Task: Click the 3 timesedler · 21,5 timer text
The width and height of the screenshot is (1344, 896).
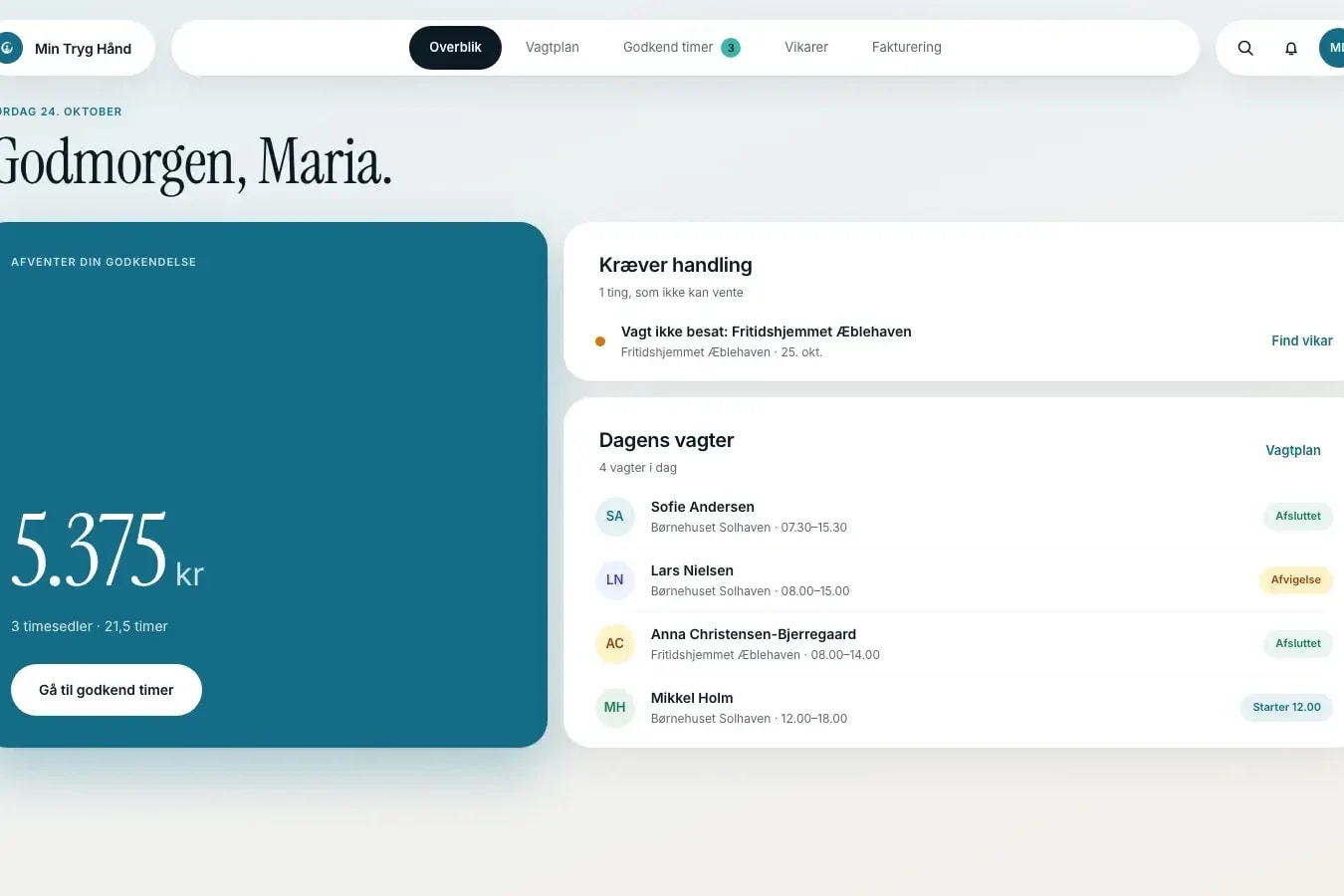Action: [x=90, y=626]
